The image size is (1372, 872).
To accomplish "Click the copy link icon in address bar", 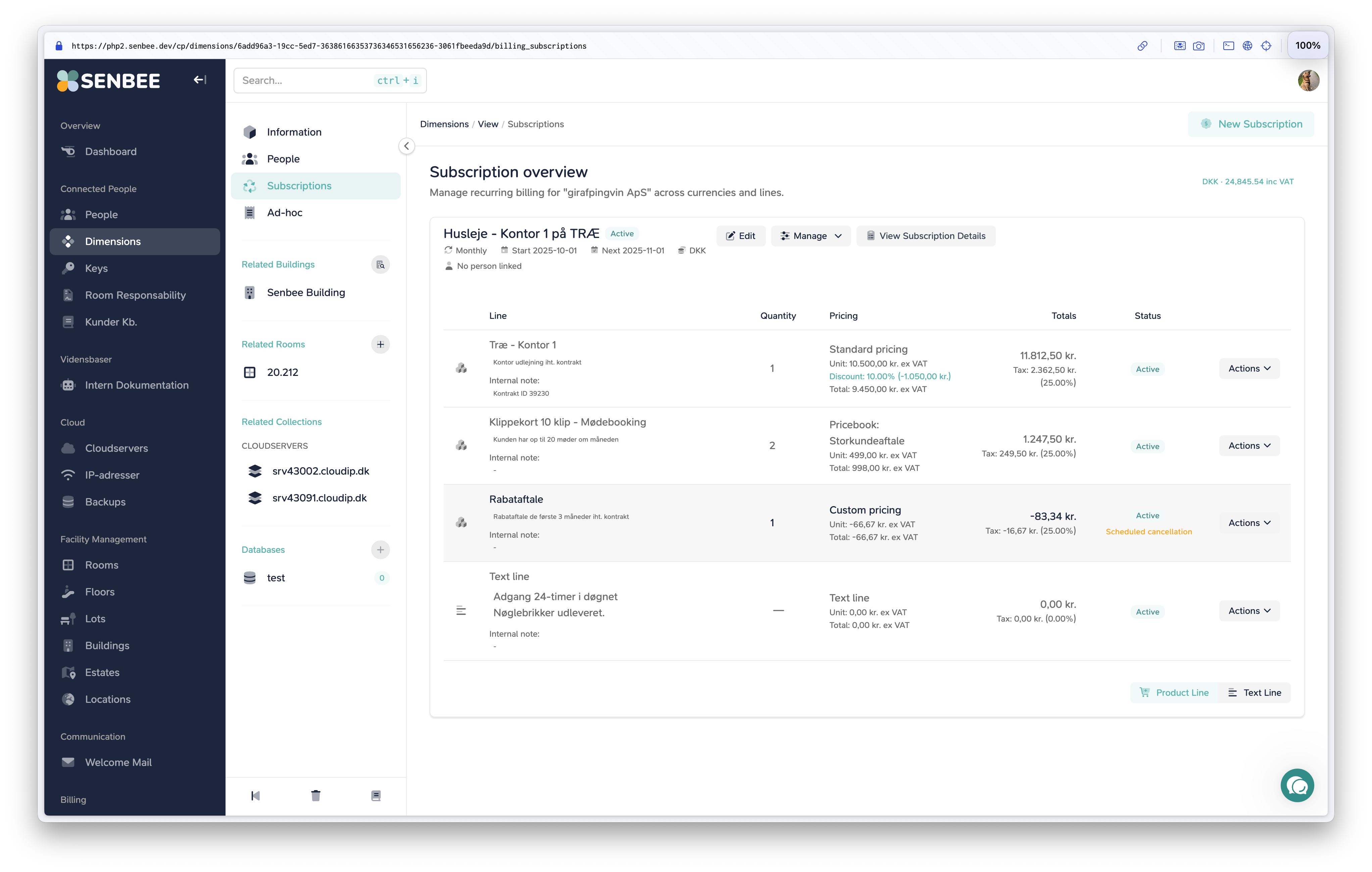I will tap(1142, 46).
